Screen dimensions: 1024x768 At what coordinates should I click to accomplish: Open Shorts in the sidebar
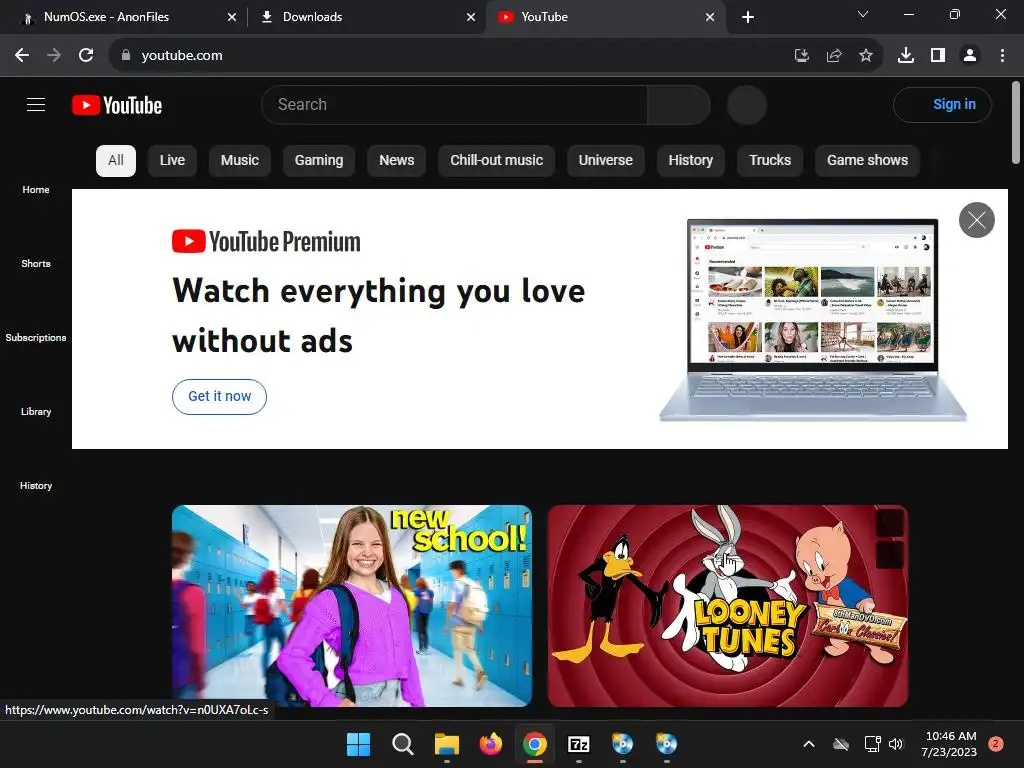tap(36, 263)
